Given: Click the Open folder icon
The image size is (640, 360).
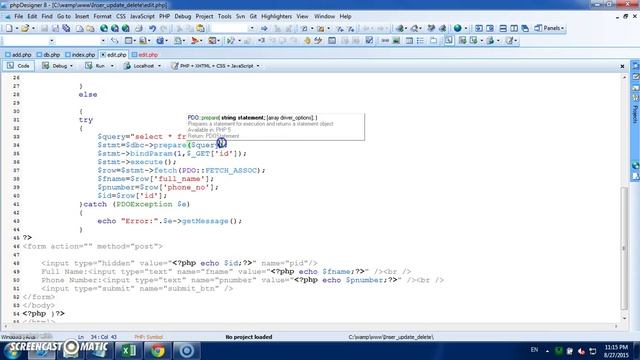Looking at the screenshot, I should coord(25,28).
